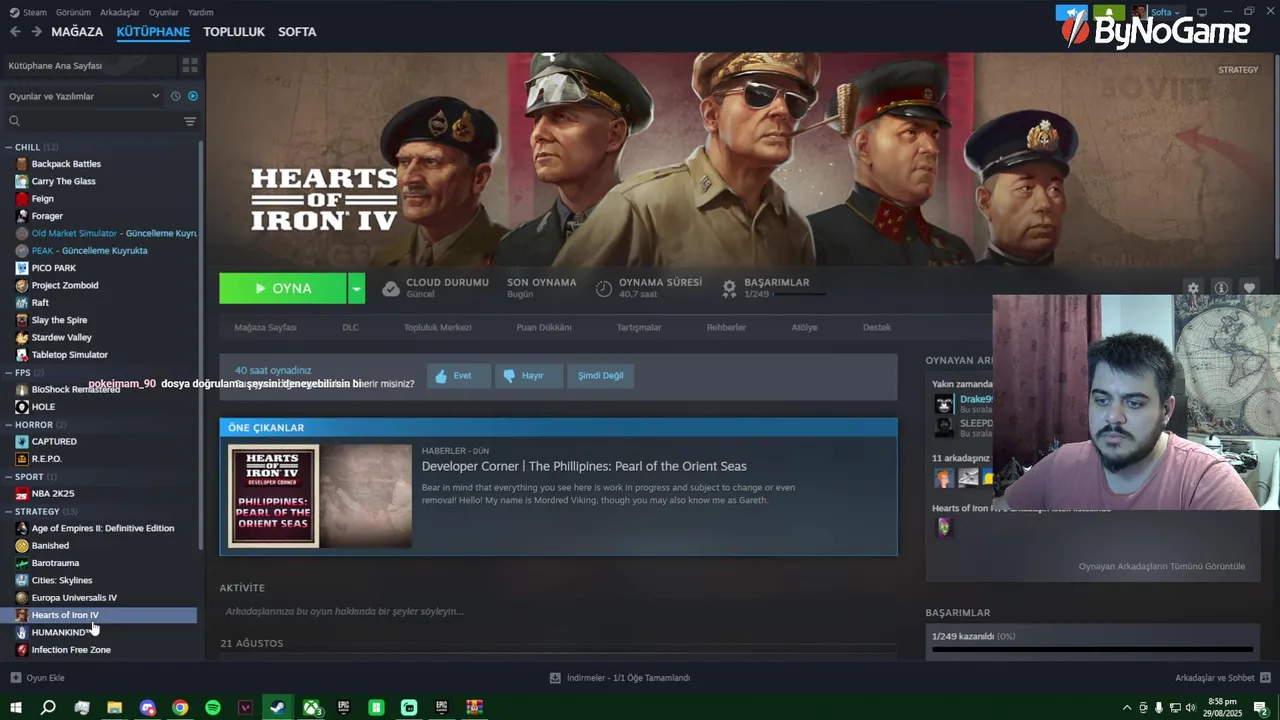Open game settings gear icon
The image size is (1280, 720).
(1193, 288)
